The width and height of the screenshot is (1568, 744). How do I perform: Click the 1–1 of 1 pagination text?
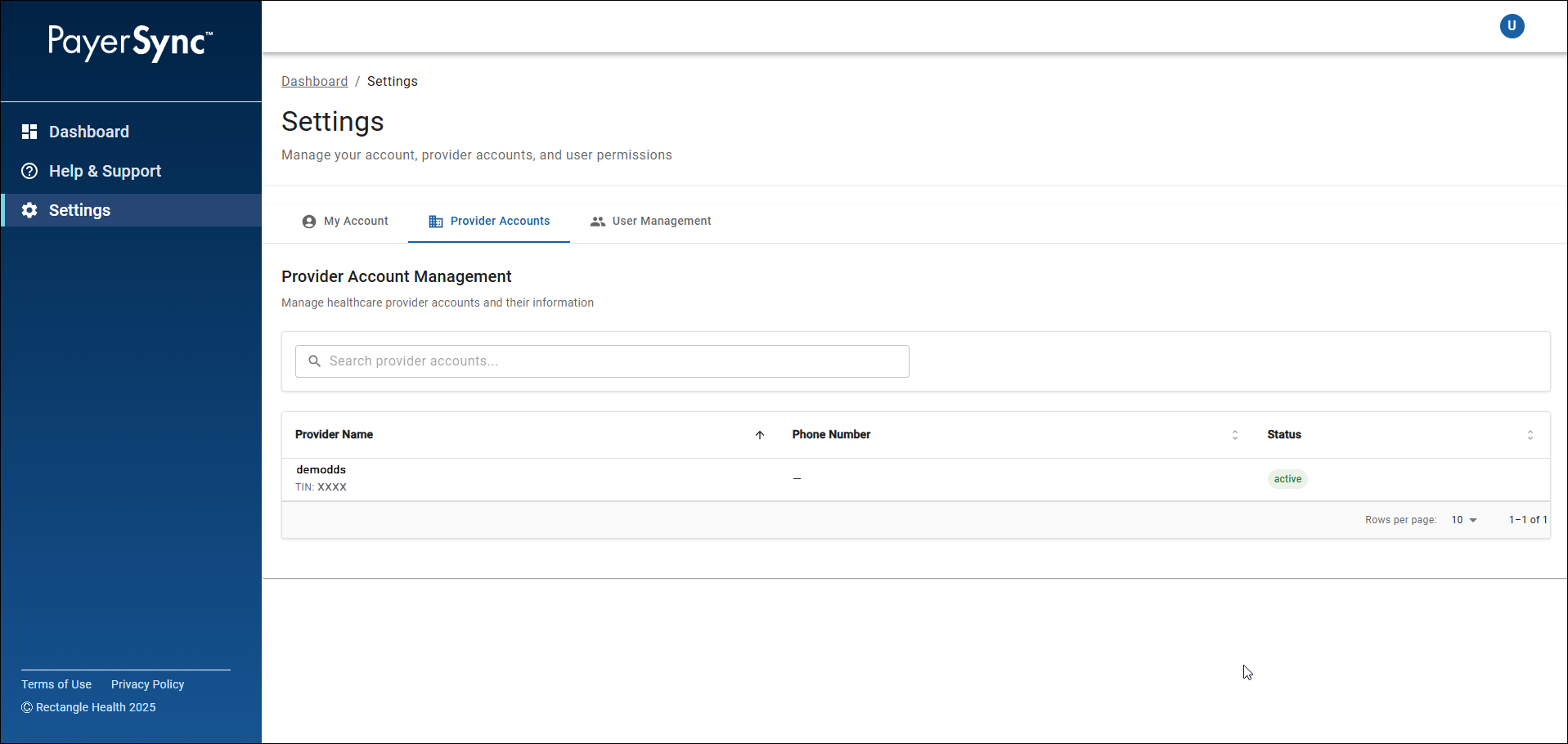click(x=1528, y=520)
